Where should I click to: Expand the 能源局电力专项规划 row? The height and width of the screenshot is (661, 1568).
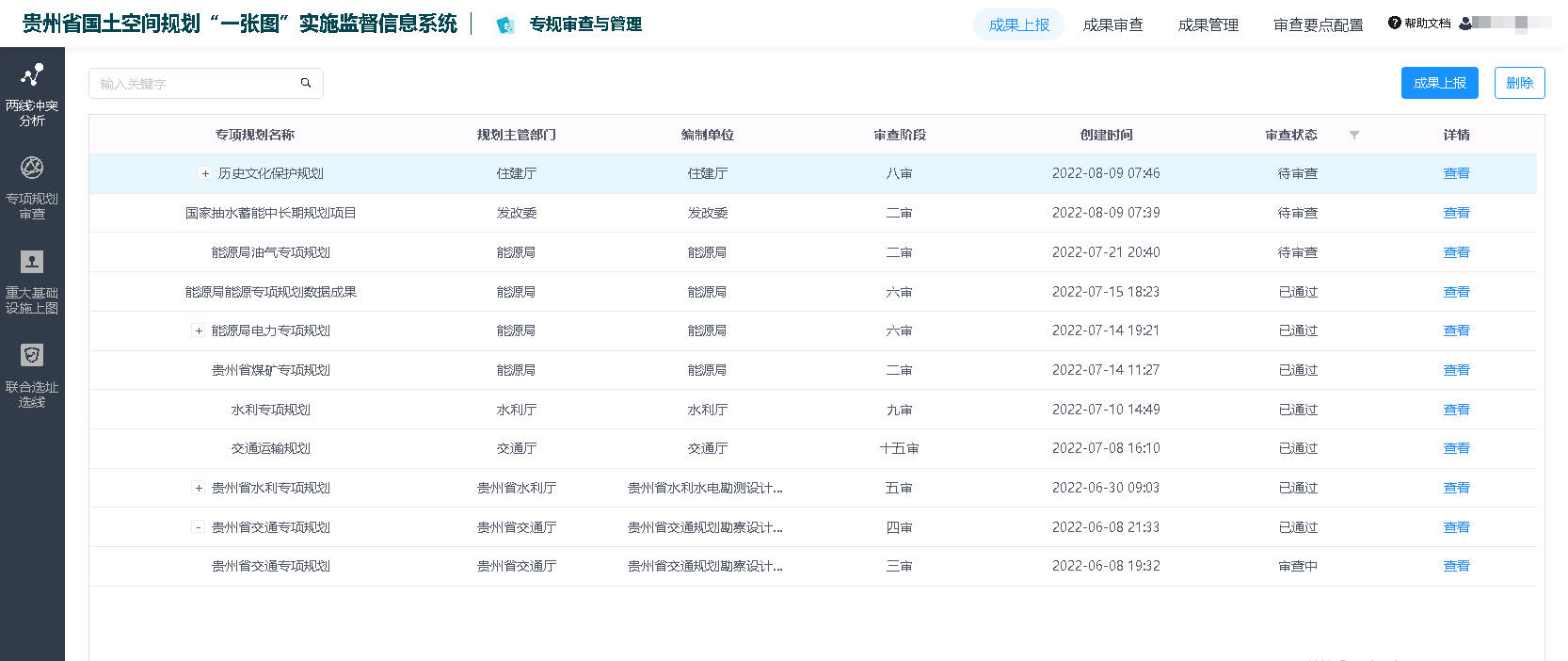(199, 330)
